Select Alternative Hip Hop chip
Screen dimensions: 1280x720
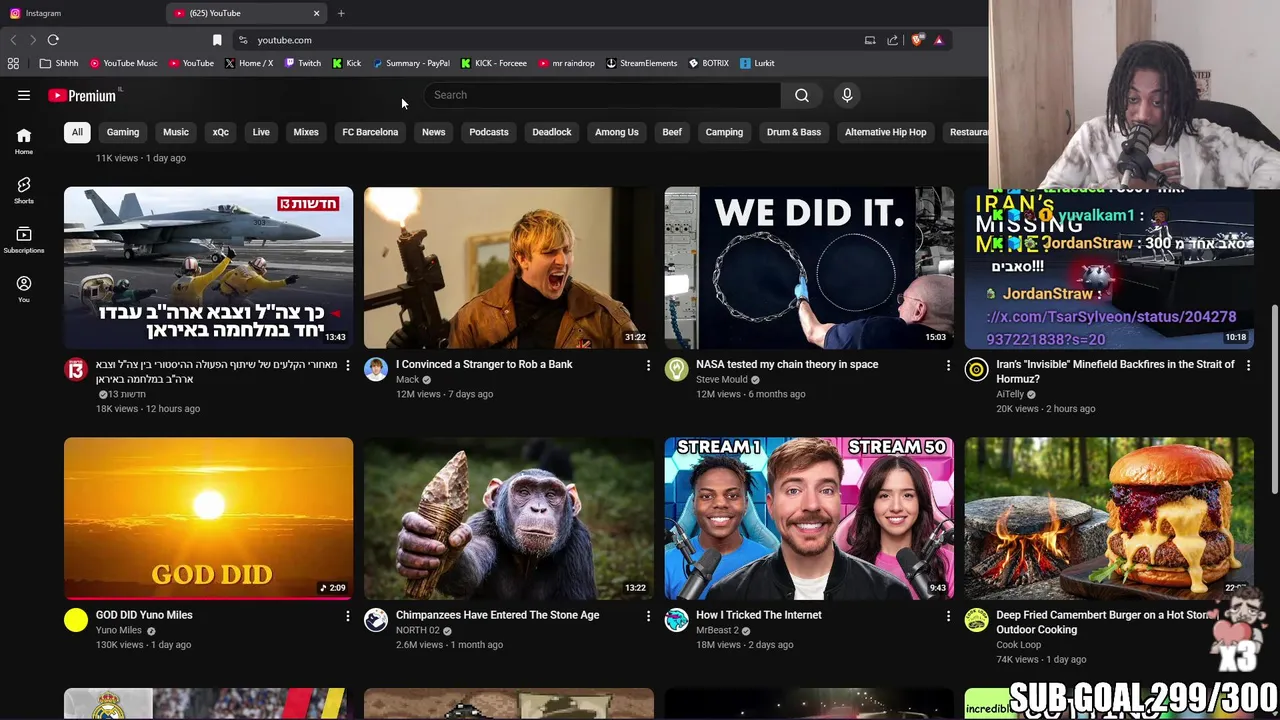tap(886, 132)
